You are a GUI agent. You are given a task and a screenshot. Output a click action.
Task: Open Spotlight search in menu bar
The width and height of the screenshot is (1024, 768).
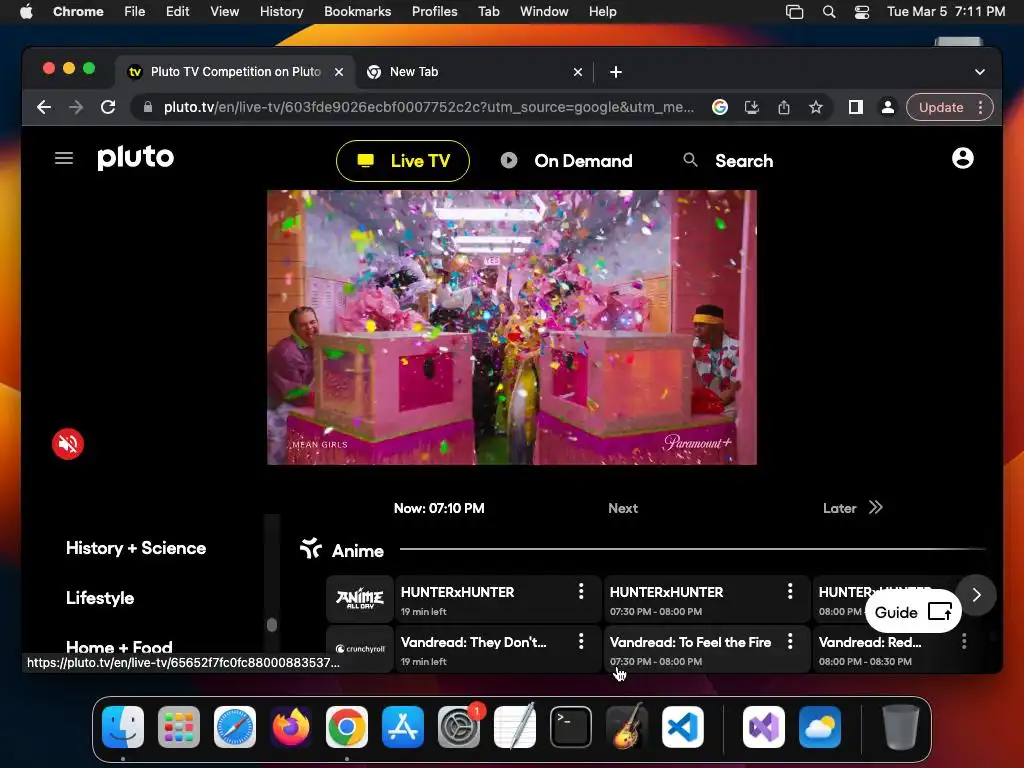pyautogui.click(x=829, y=11)
